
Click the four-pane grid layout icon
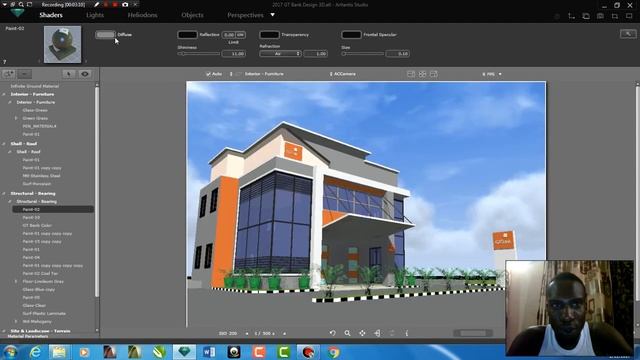click(422, 74)
